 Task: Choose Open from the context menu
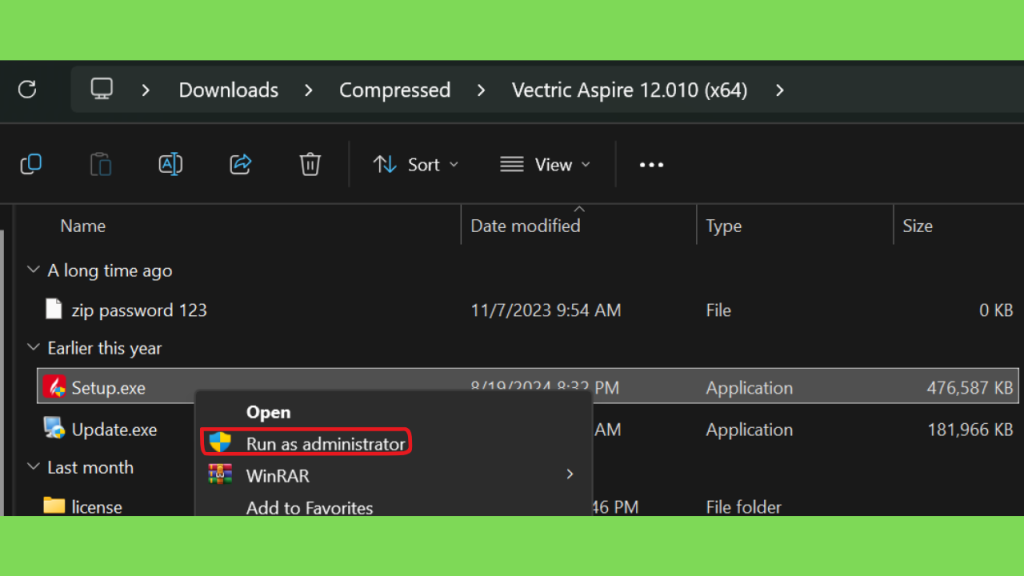(268, 412)
